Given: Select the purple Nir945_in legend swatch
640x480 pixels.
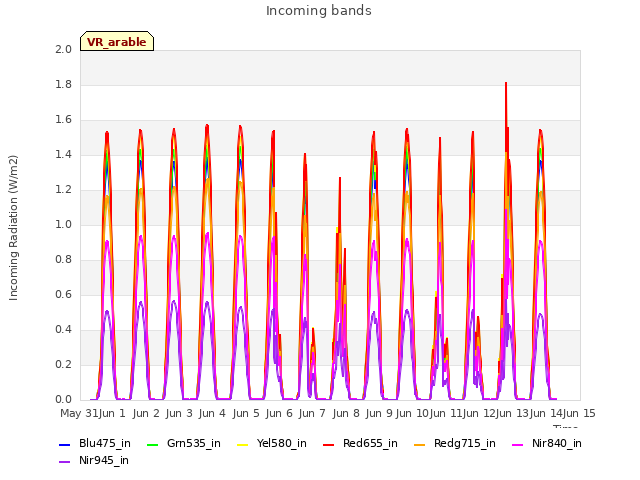Looking at the screenshot, I should click(64, 462).
